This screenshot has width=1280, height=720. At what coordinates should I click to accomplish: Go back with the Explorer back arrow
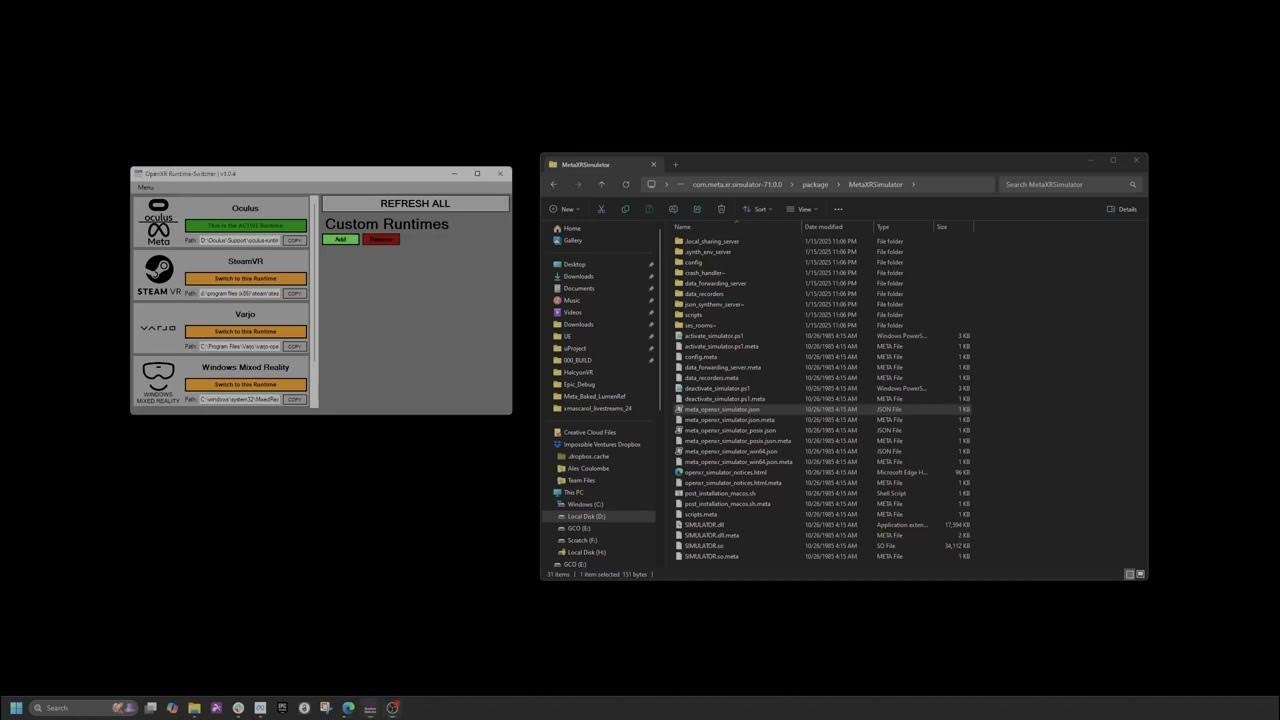click(554, 184)
